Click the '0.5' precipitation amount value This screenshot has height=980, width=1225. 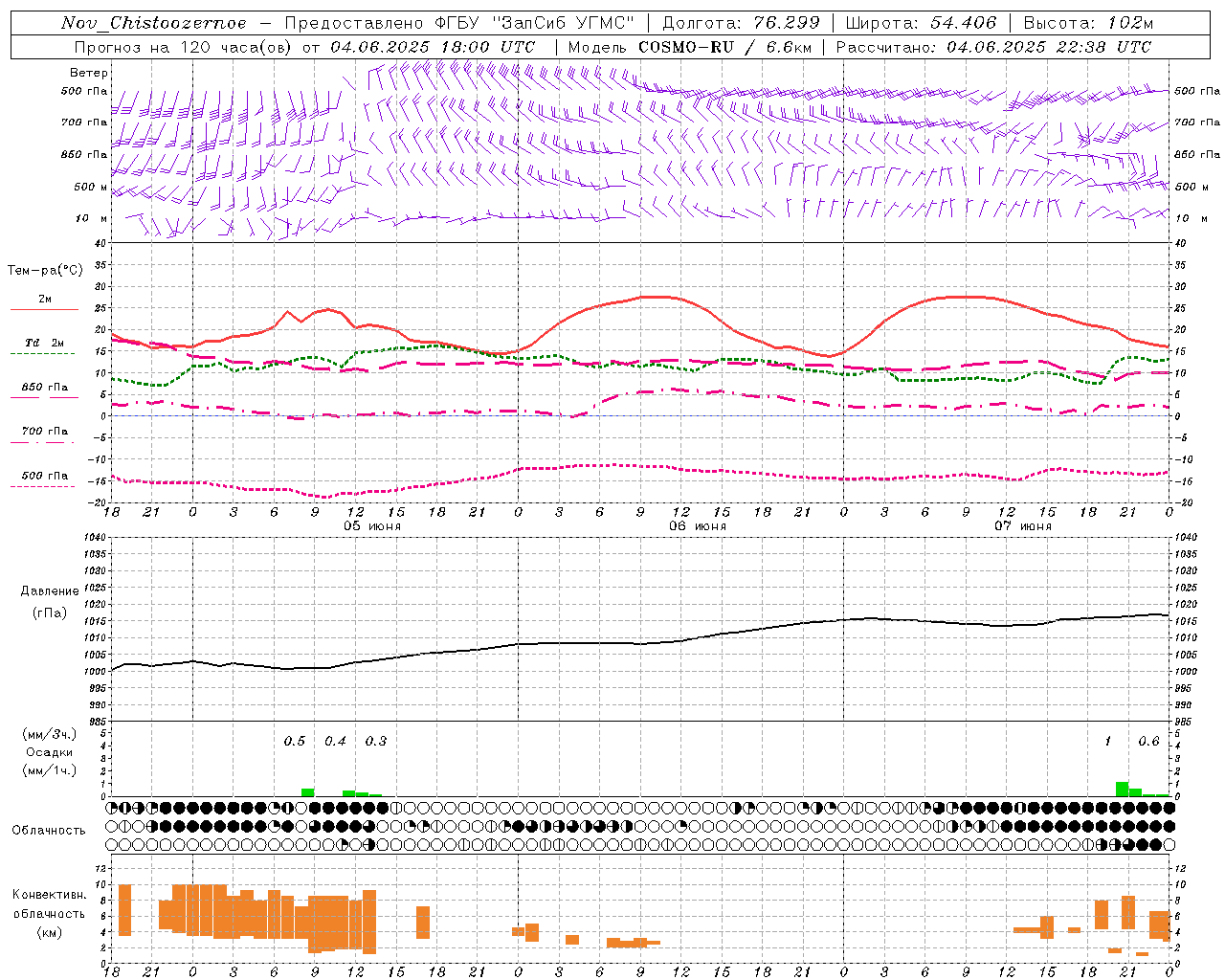pyautogui.click(x=295, y=742)
